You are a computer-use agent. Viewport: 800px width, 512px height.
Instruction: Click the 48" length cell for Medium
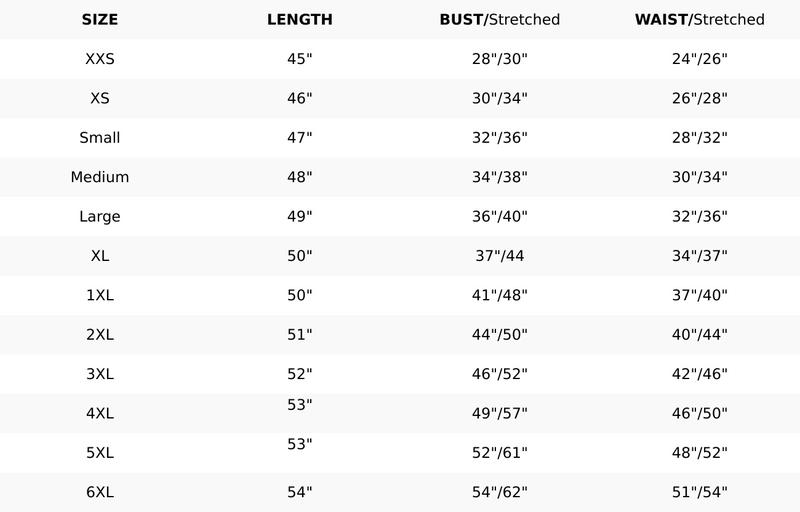pos(300,177)
